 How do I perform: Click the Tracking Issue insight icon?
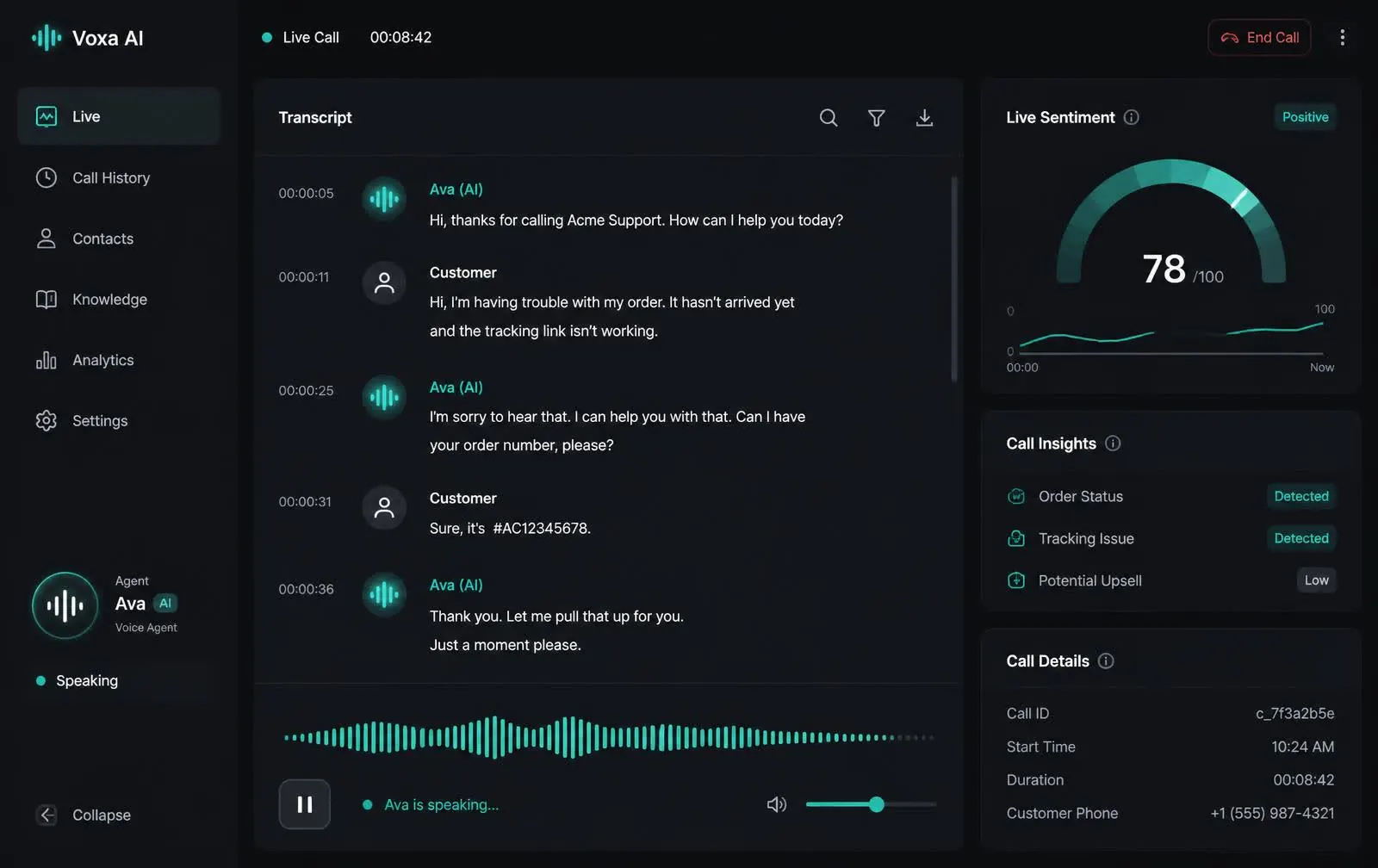point(1016,538)
